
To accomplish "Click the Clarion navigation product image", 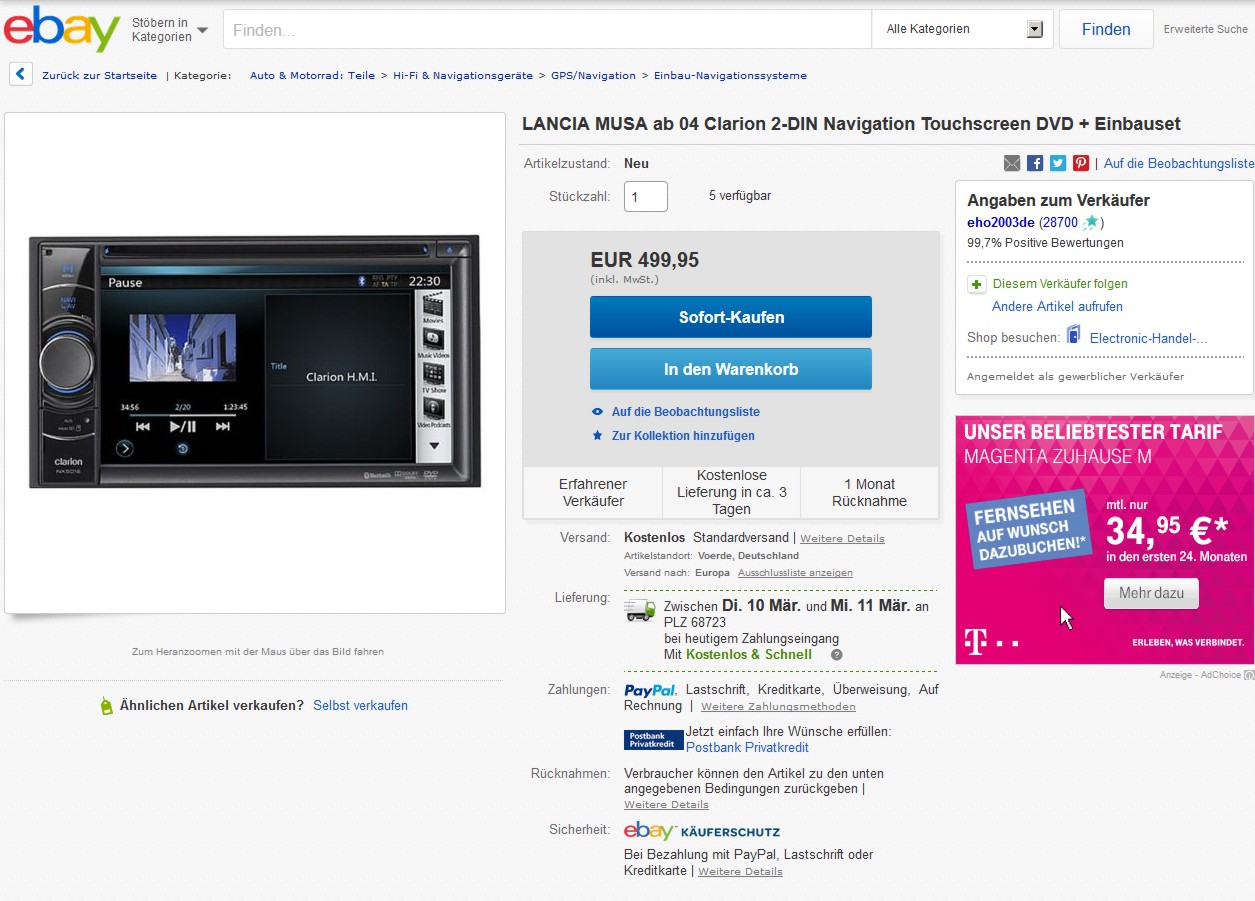I will (255, 361).
